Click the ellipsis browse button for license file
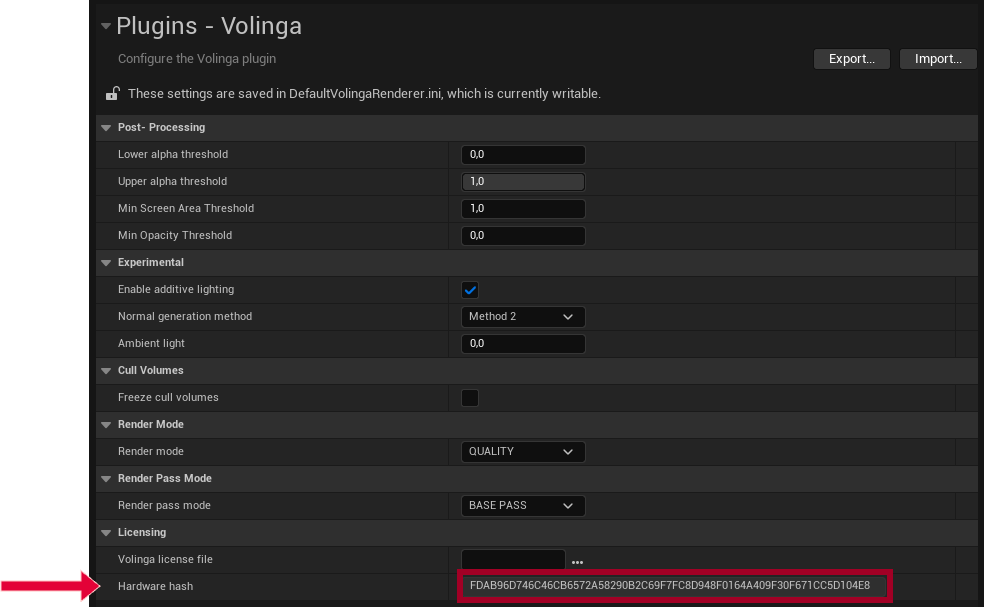985x607 pixels. point(577,561)
